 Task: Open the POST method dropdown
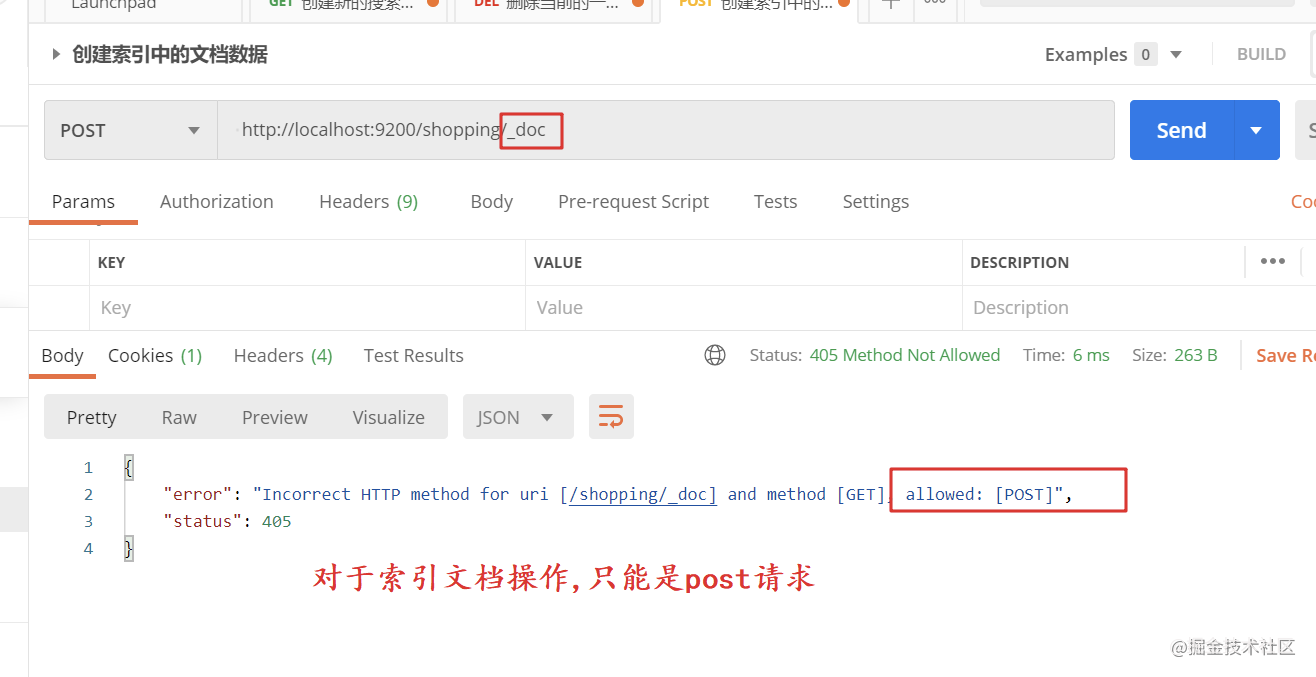point(131,130)
